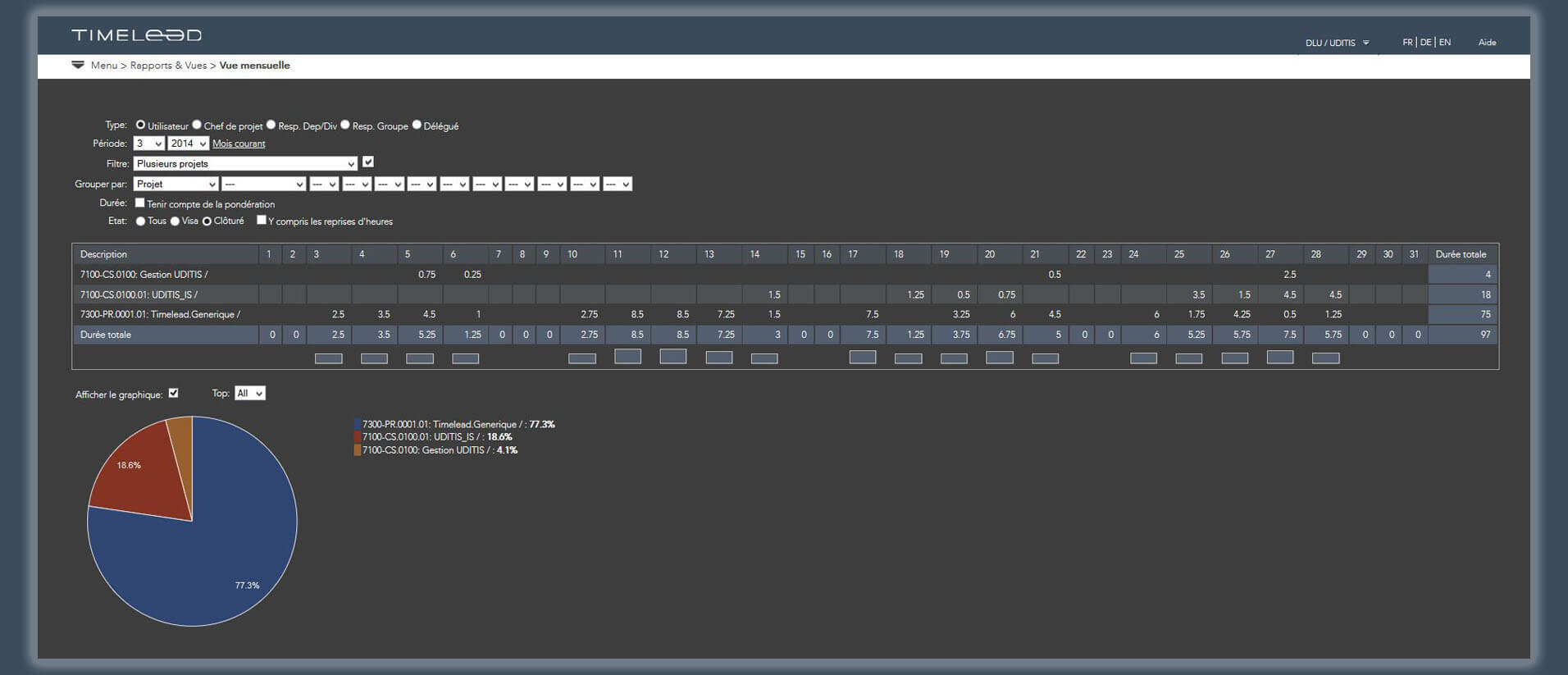1568x675 pixels.
Task: Select the Utilisateur type radio button
Action: (140, 125)
